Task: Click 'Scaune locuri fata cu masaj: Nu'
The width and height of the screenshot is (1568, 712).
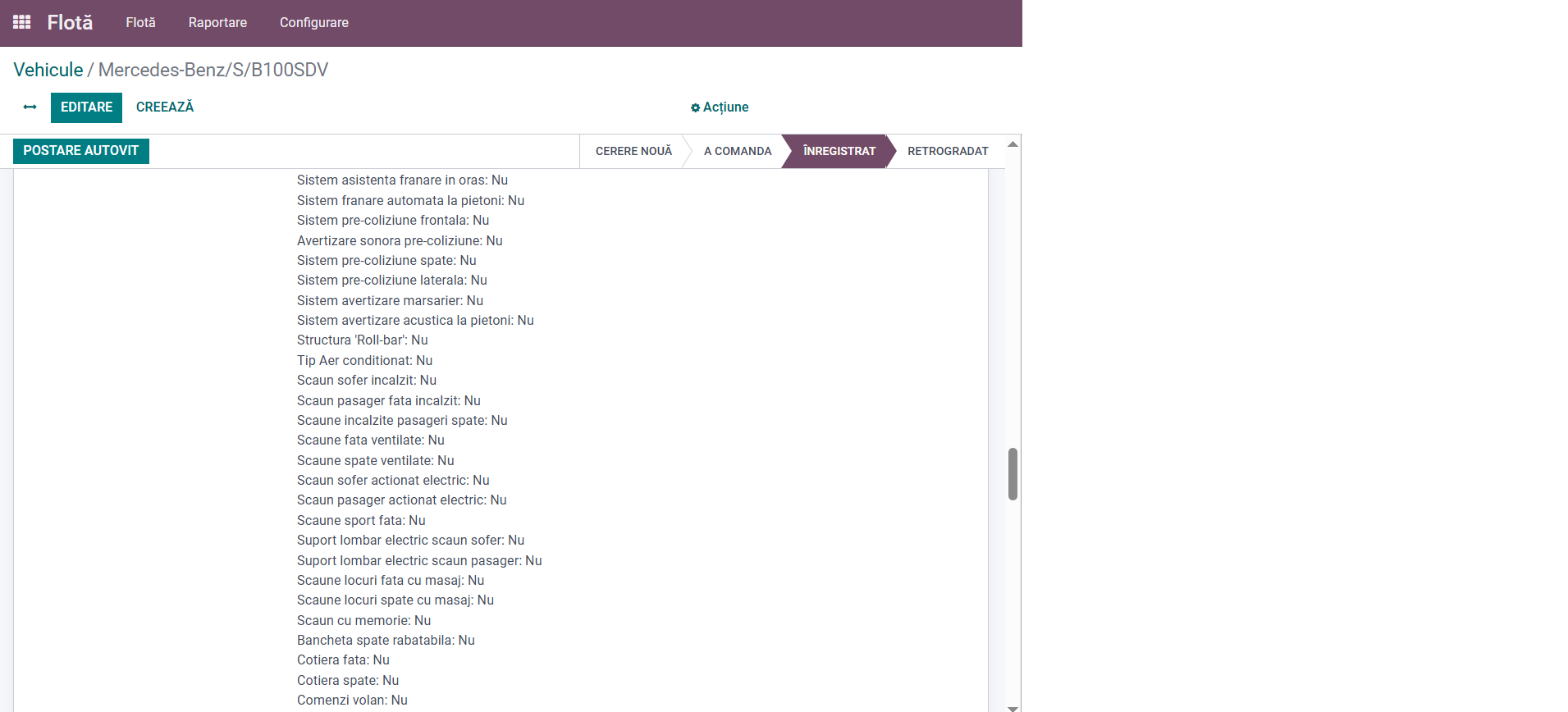Action: click(391, 581)
